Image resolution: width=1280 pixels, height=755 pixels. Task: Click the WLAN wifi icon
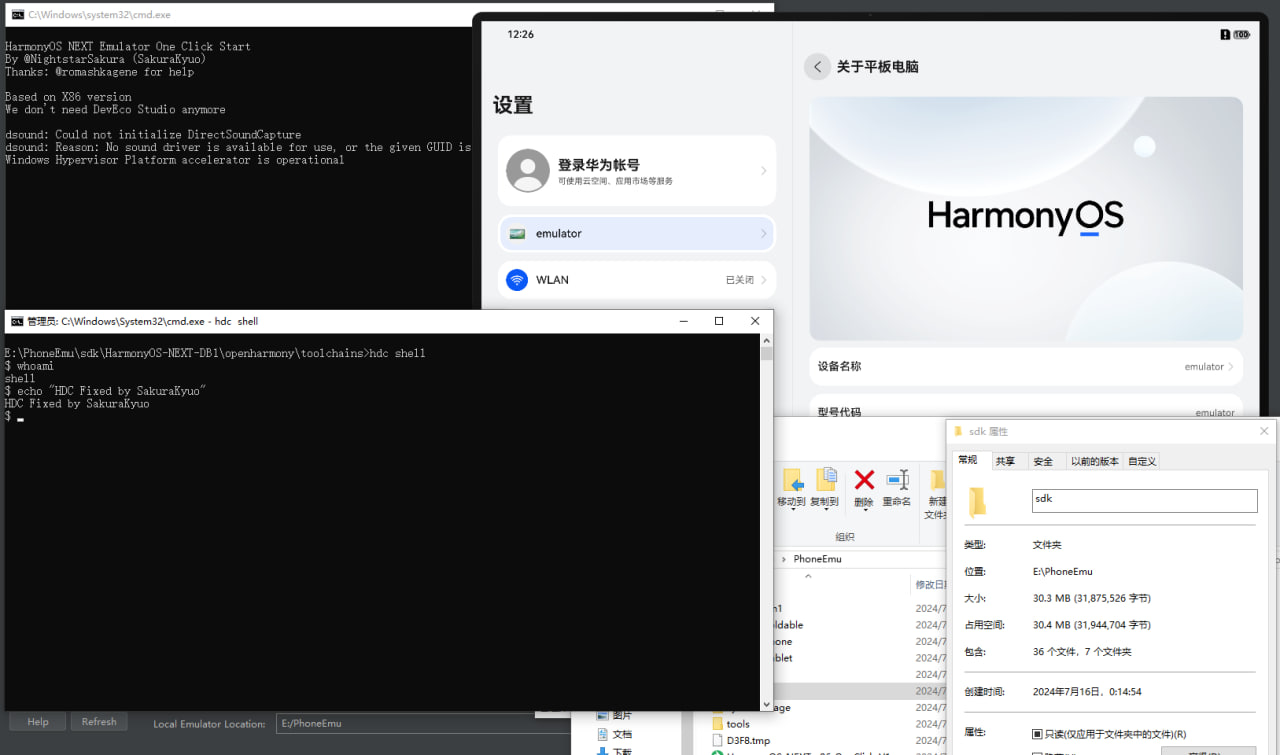pos(517,280)
